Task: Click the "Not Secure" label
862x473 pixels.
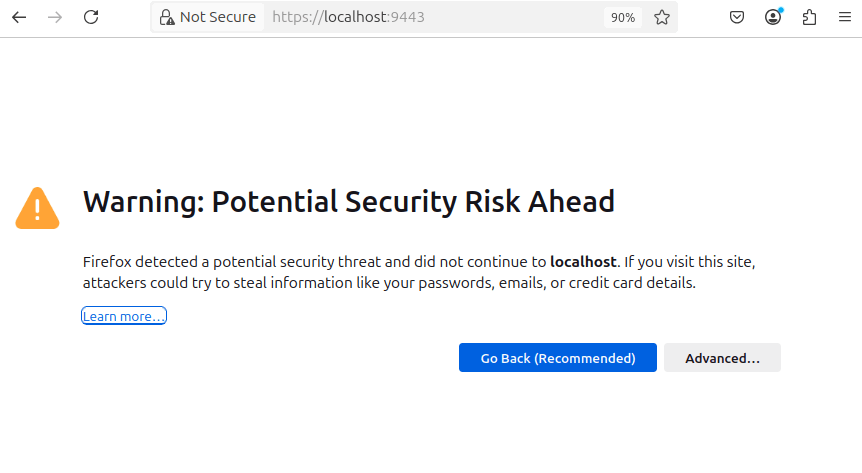Action: (x=218, y=17)
